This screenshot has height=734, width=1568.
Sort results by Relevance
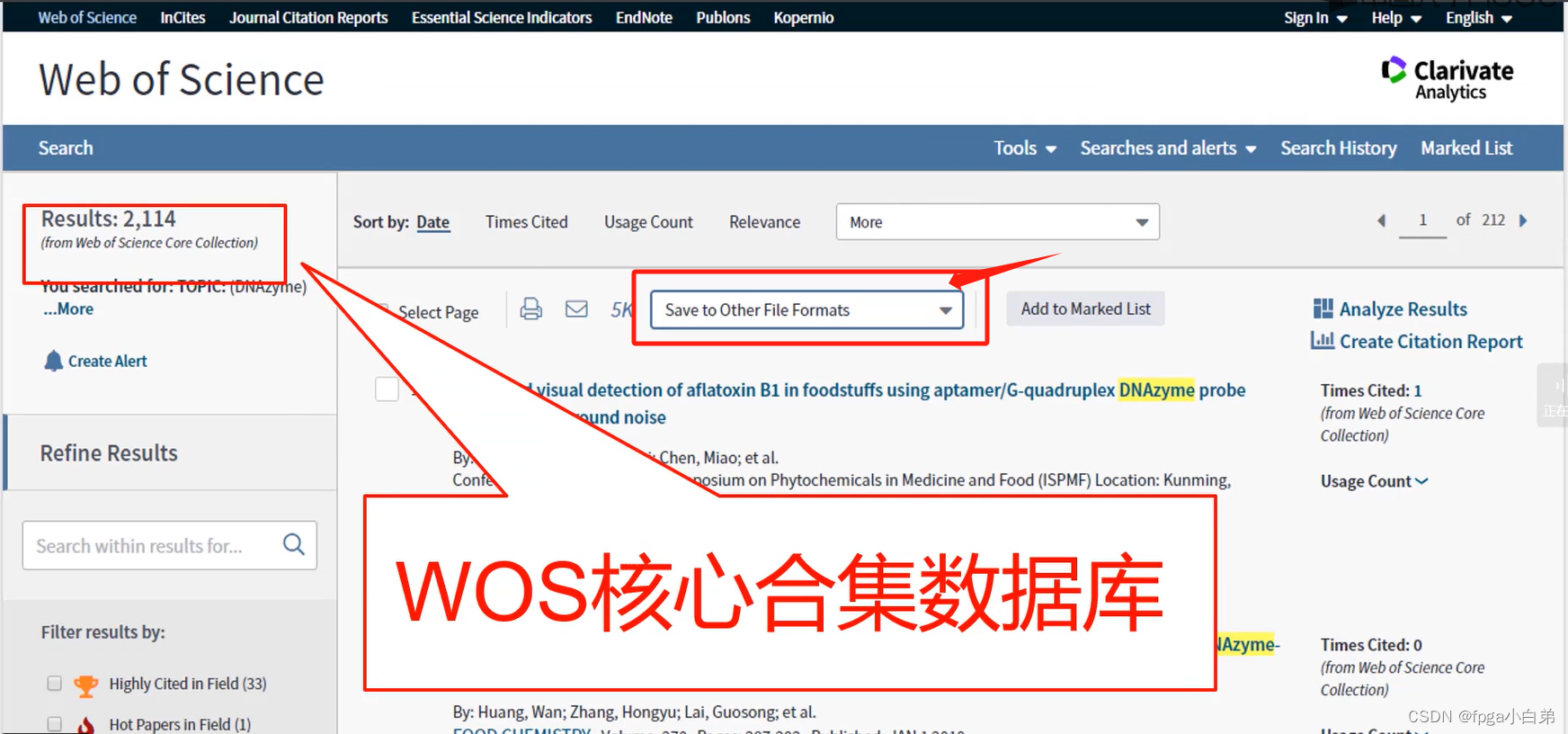tap(764, 222)
